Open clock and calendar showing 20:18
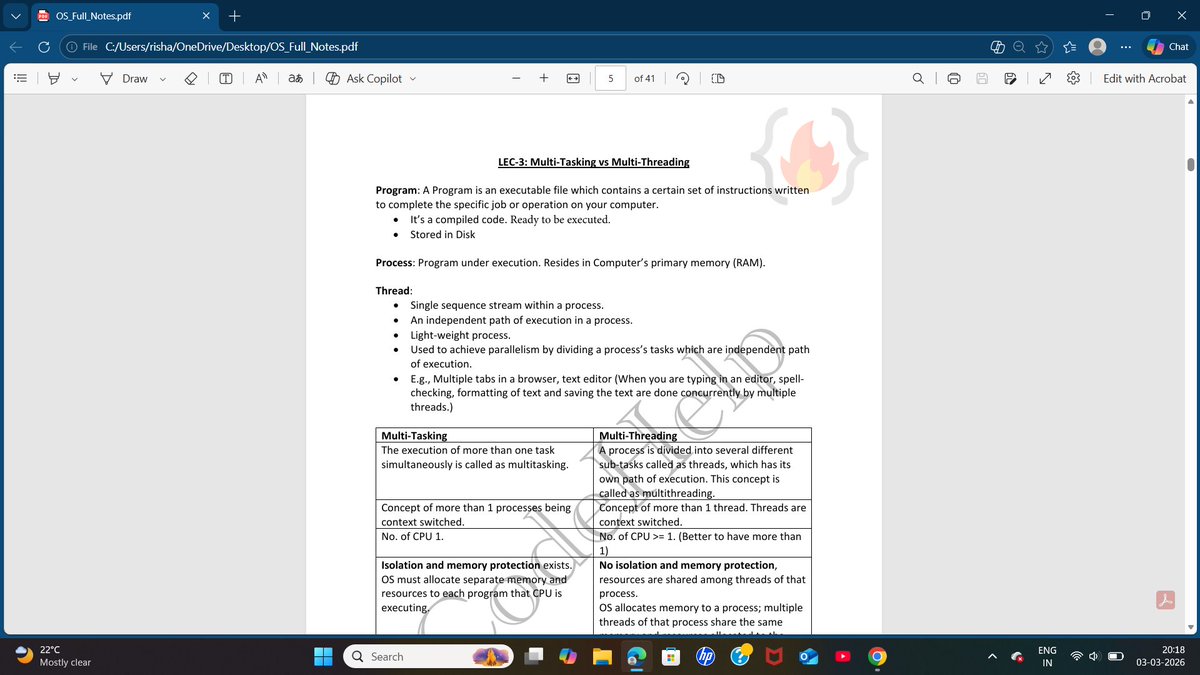The height and width of the screenshot is (675, 1200). (1160, 656)
